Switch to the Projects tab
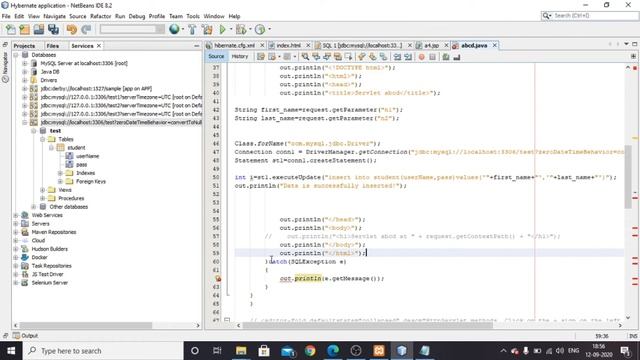 click(24, 46)
